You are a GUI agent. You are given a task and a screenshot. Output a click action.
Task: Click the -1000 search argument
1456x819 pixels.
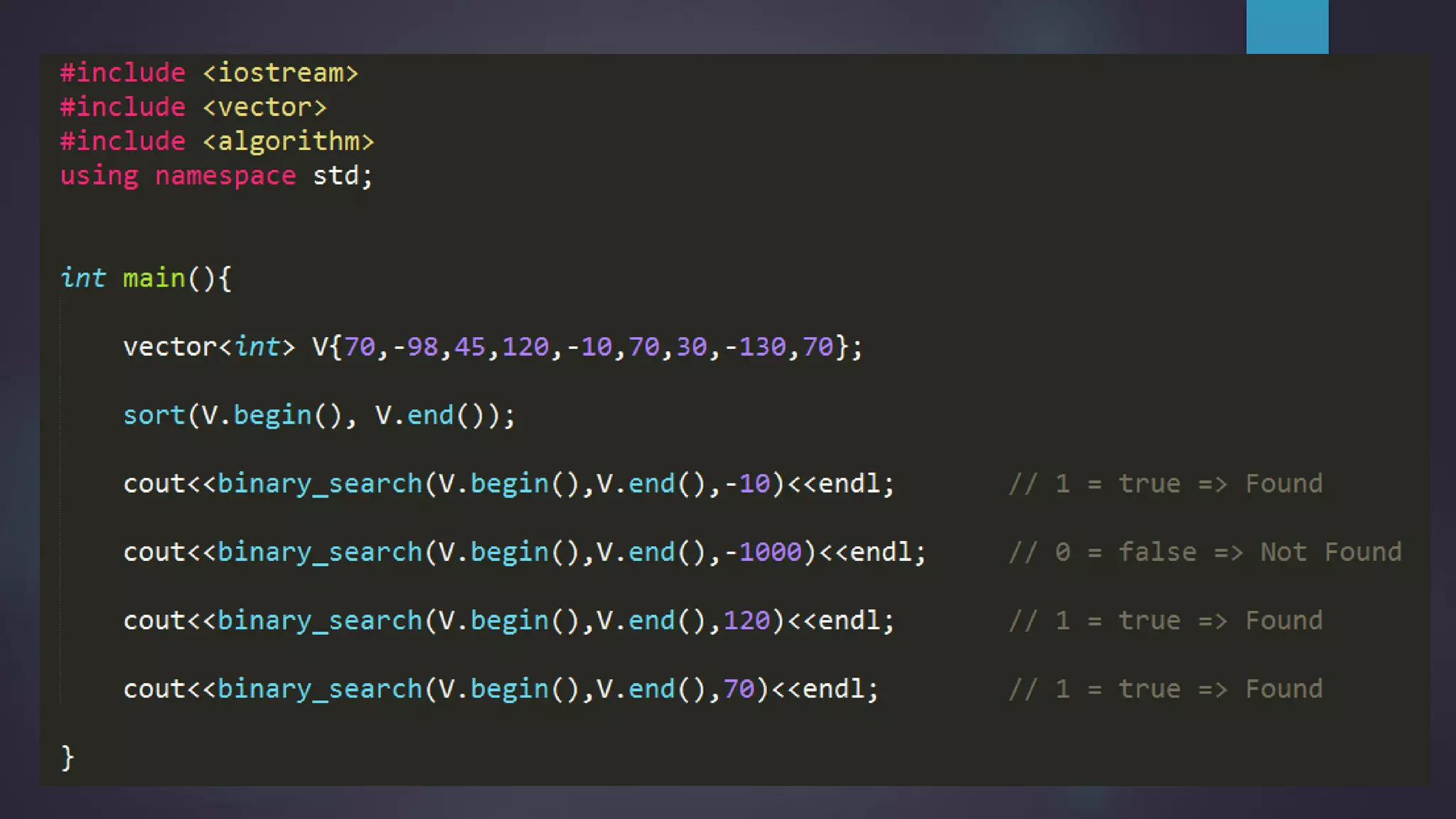[763, 552]
